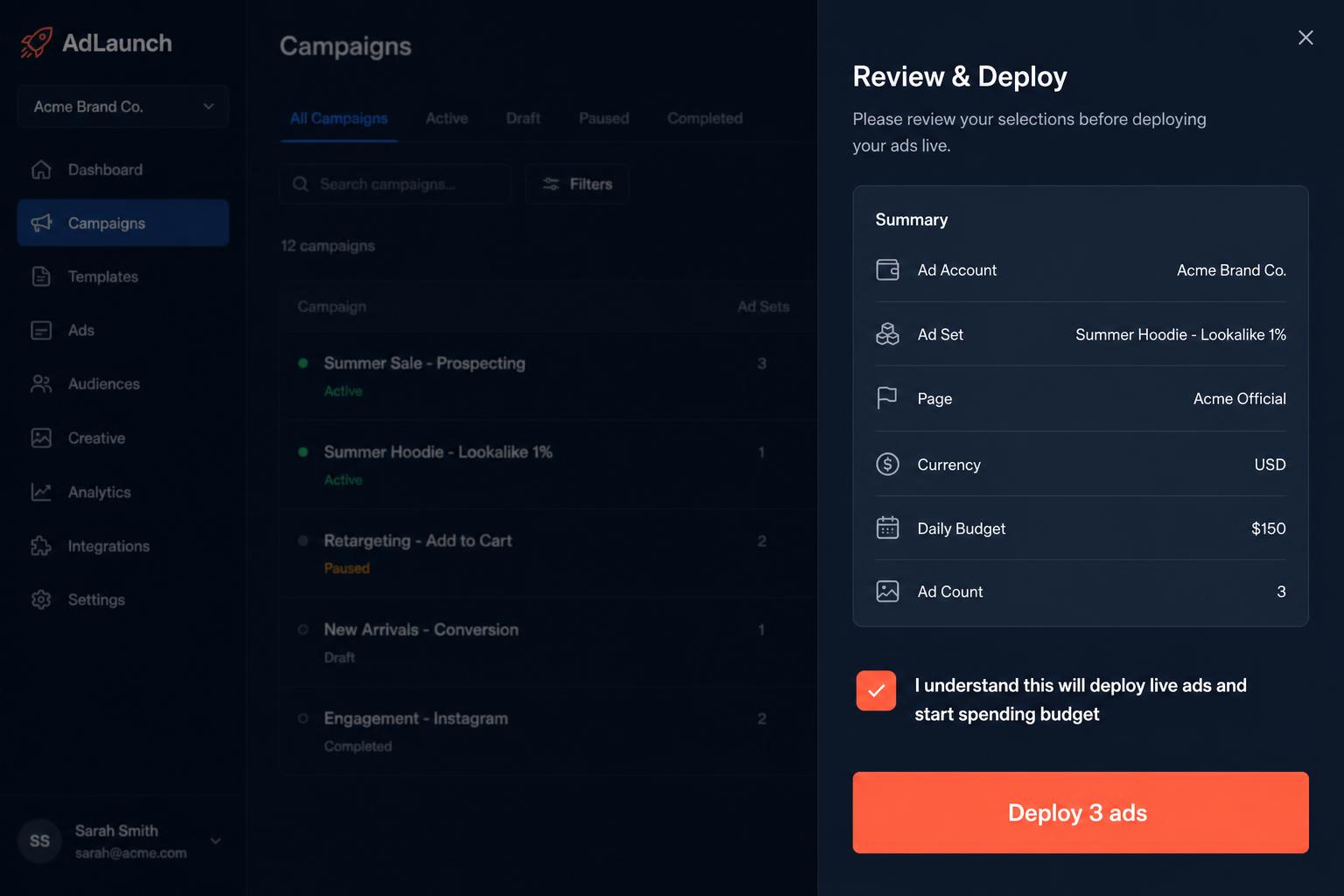Click the search magnifier icon
Screen dimensions: 1344x896
pyautogui.click(x=300, y=184)
